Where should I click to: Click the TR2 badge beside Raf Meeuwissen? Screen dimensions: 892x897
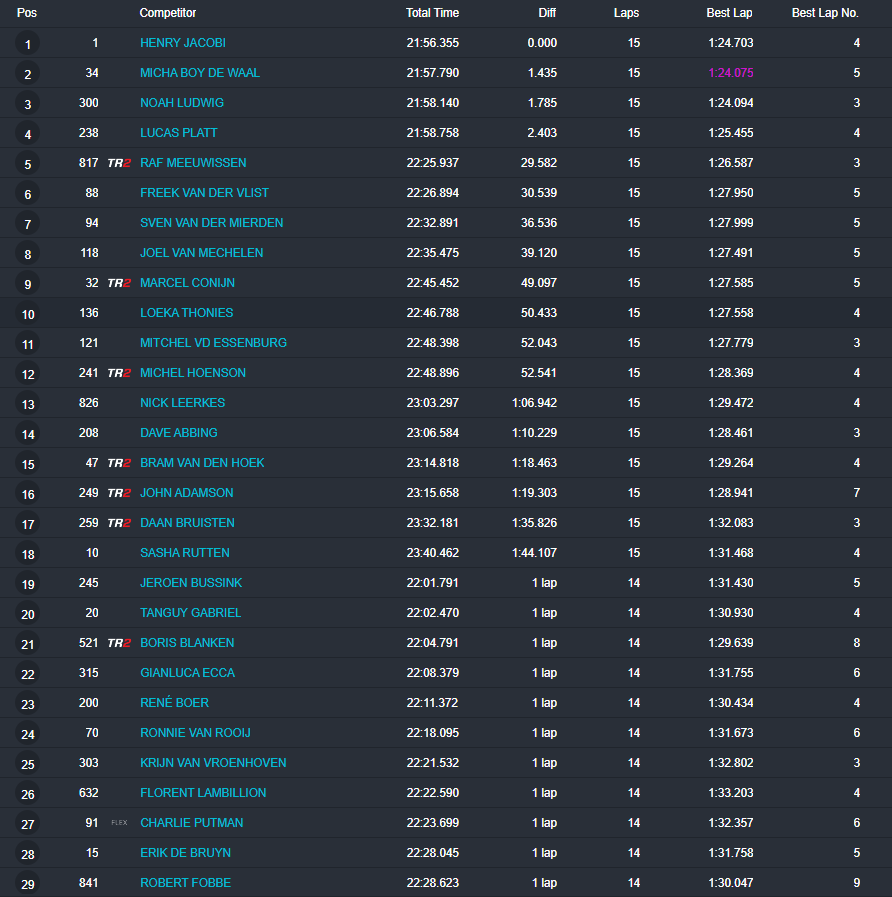(119, 163)
